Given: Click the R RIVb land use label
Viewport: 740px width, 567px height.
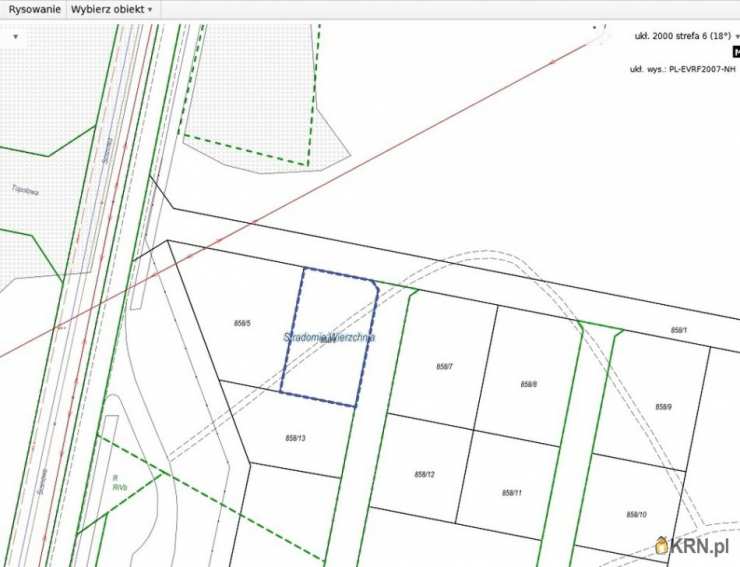Looking at the screenshot, I should point(120,483).
